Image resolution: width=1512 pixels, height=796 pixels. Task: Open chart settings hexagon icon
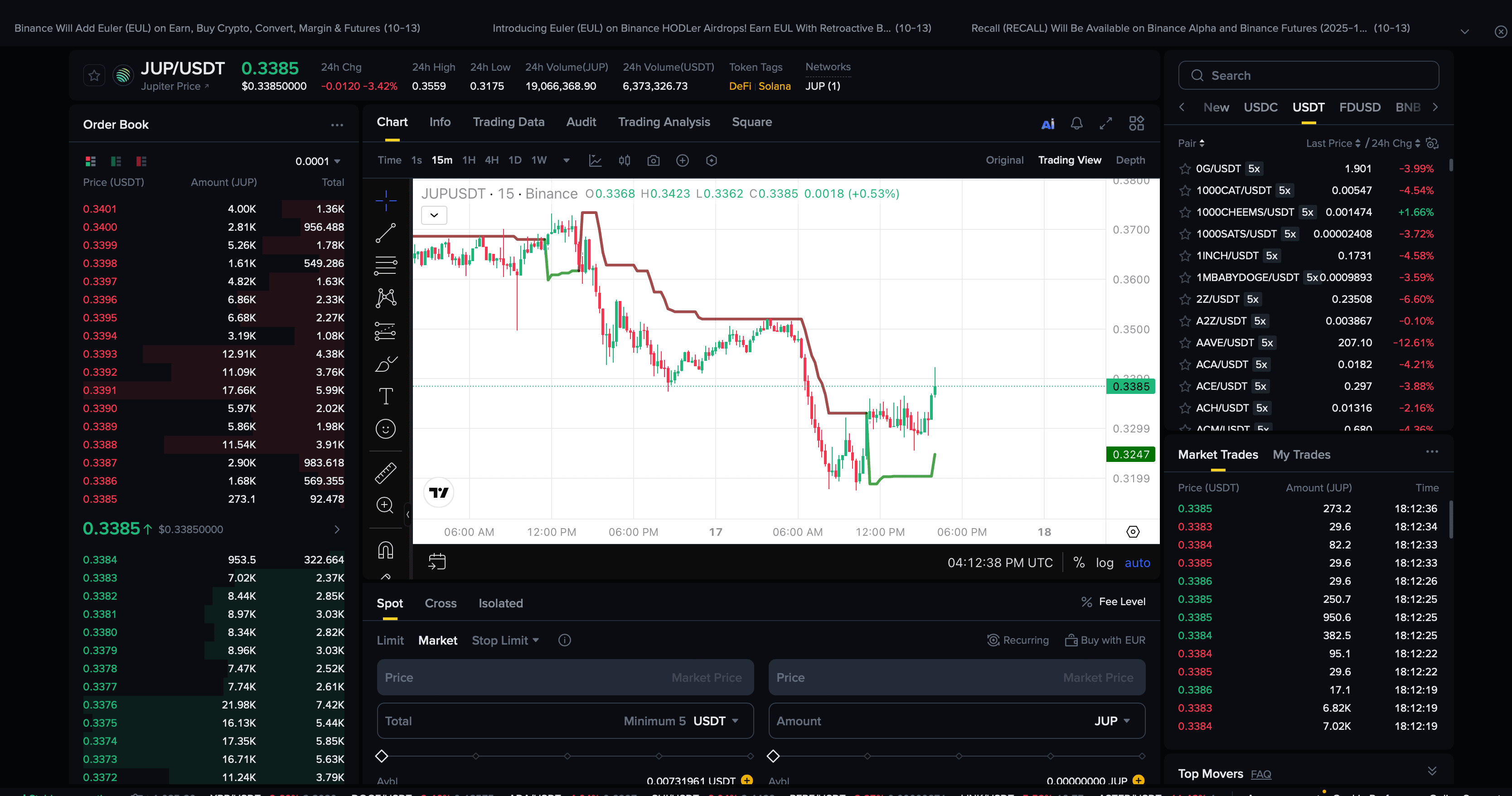coord(712,160)
